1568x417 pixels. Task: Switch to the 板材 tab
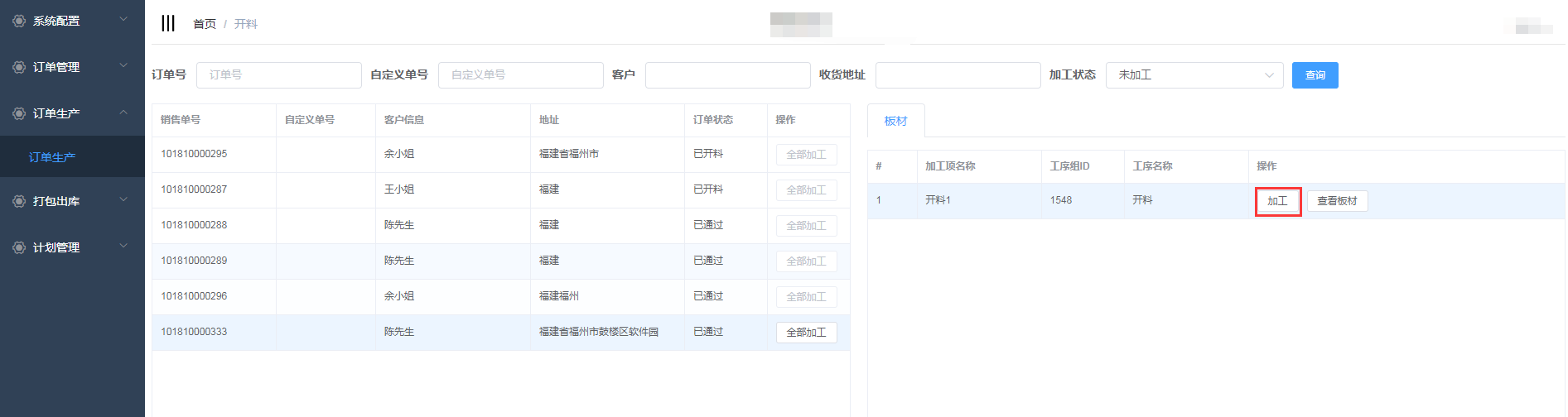(x=895, y=121)
